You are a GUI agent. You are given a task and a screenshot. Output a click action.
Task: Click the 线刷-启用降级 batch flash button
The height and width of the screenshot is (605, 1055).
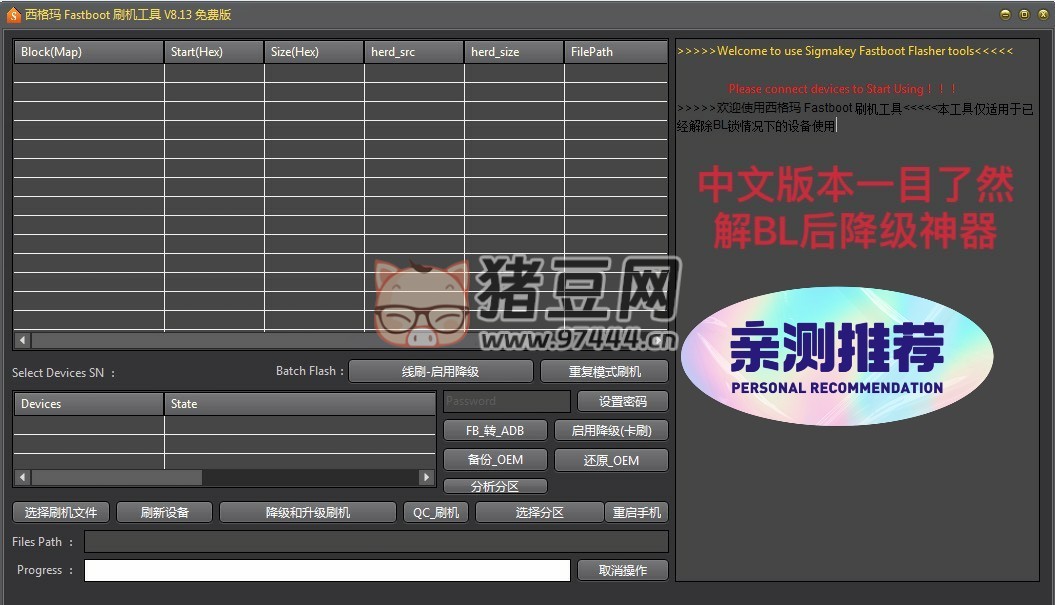tap(441, 371)
